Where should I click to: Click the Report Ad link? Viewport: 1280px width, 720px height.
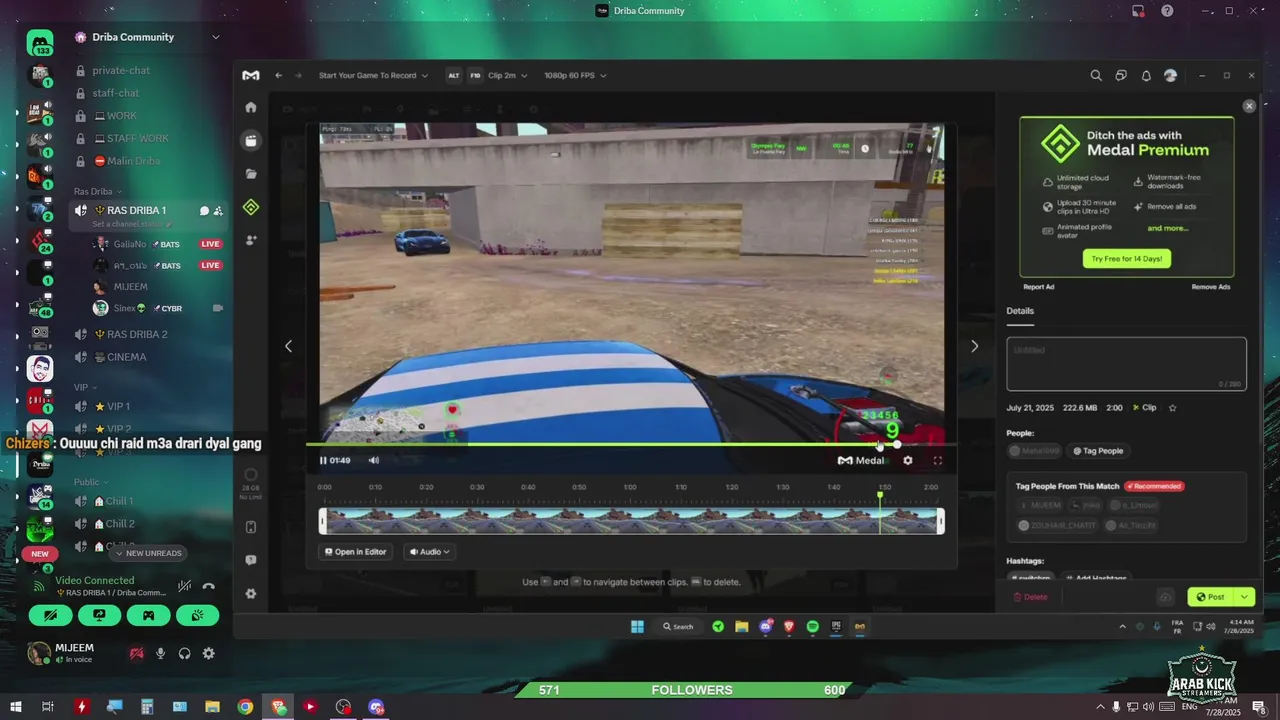pos(1038,287)
